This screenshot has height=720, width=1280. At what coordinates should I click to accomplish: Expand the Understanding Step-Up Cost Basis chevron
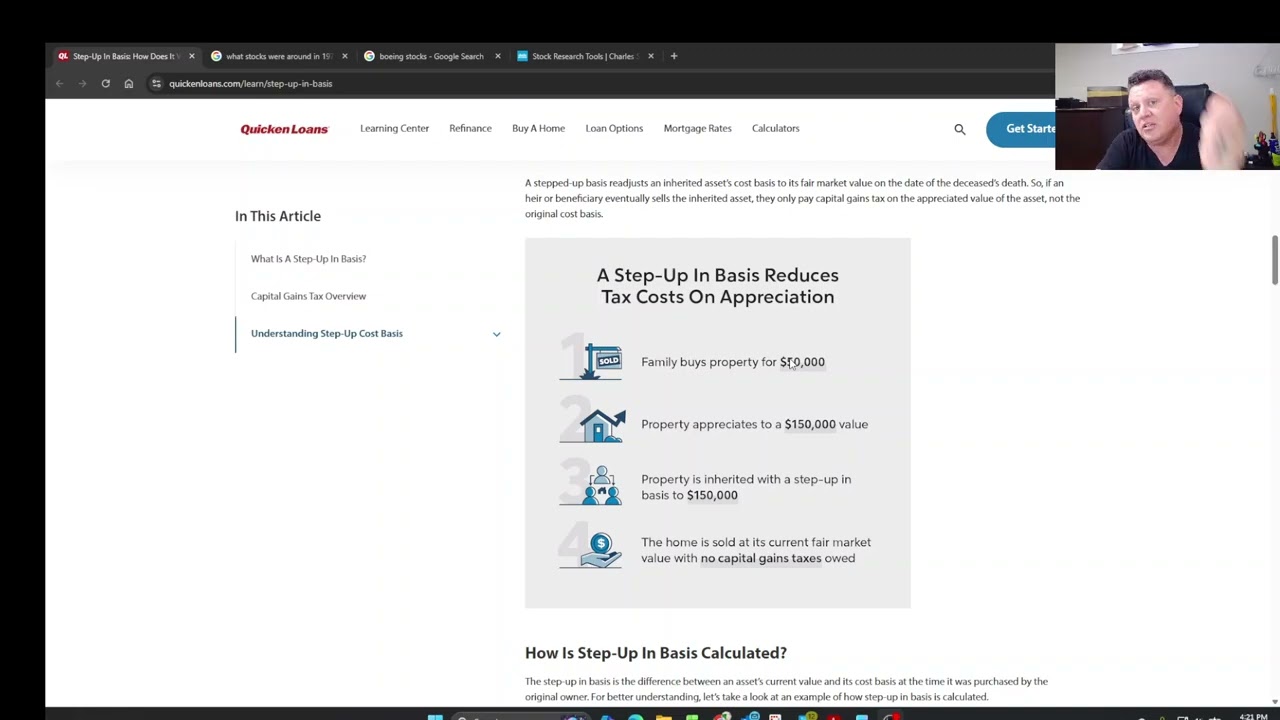point(496,334)
